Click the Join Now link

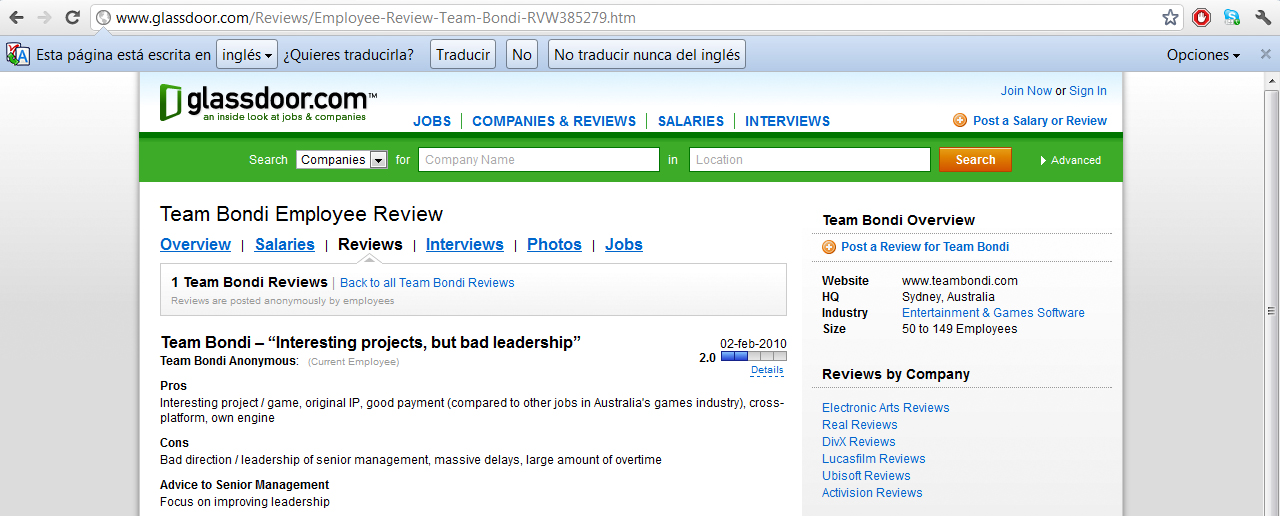(x=1026, y=91)
